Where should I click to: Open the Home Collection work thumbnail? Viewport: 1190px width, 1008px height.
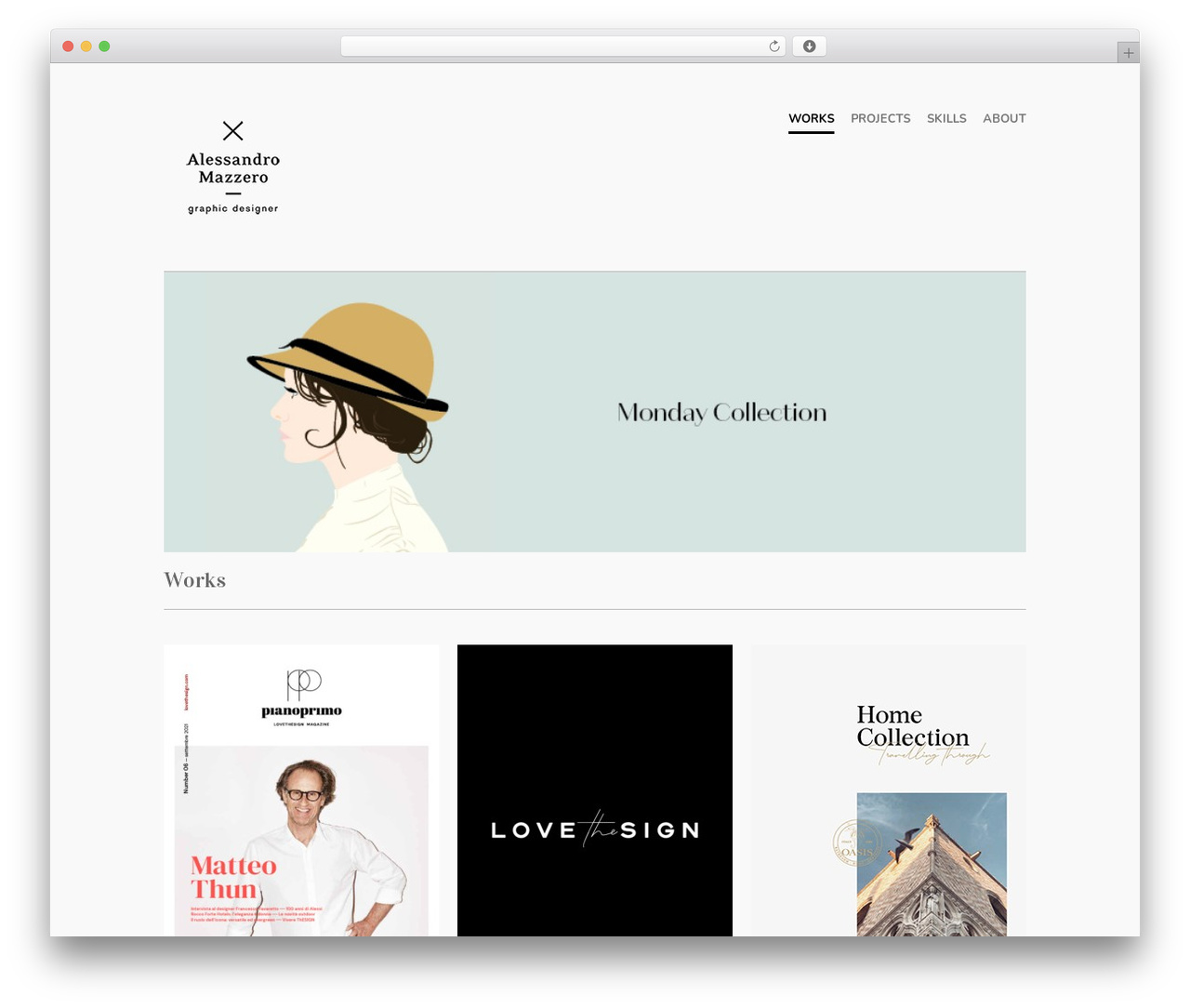tap(889, 790)
